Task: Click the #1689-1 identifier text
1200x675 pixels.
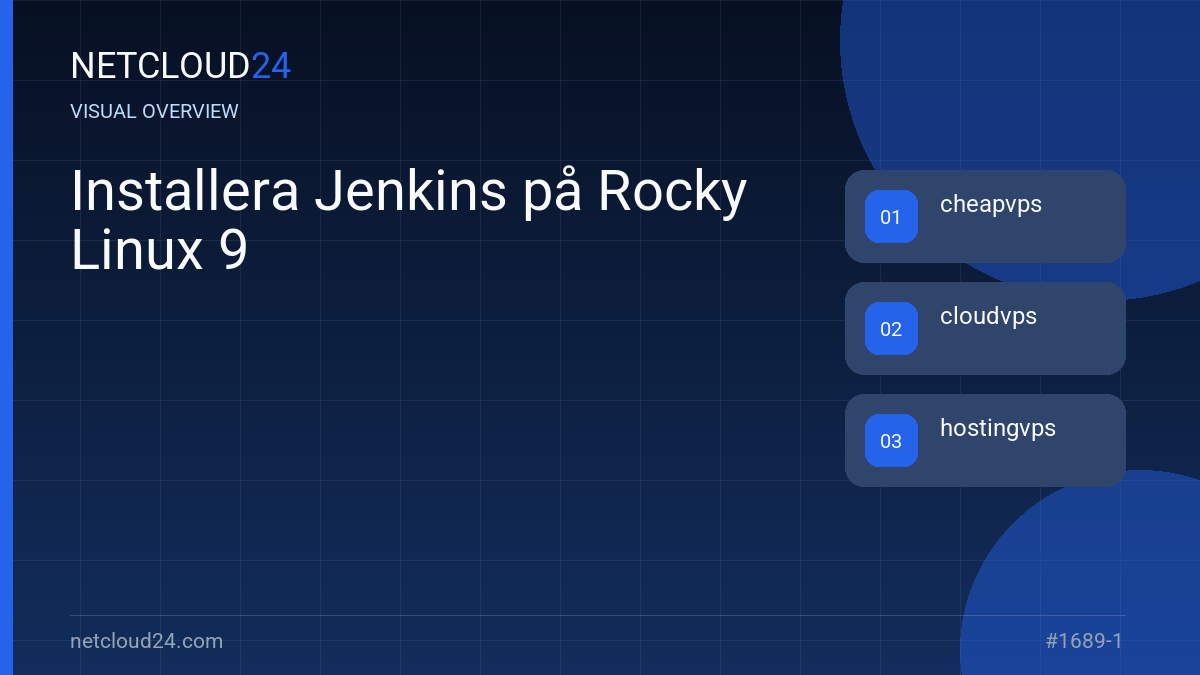Action: pyautogui.click(x=1084, y=641)
